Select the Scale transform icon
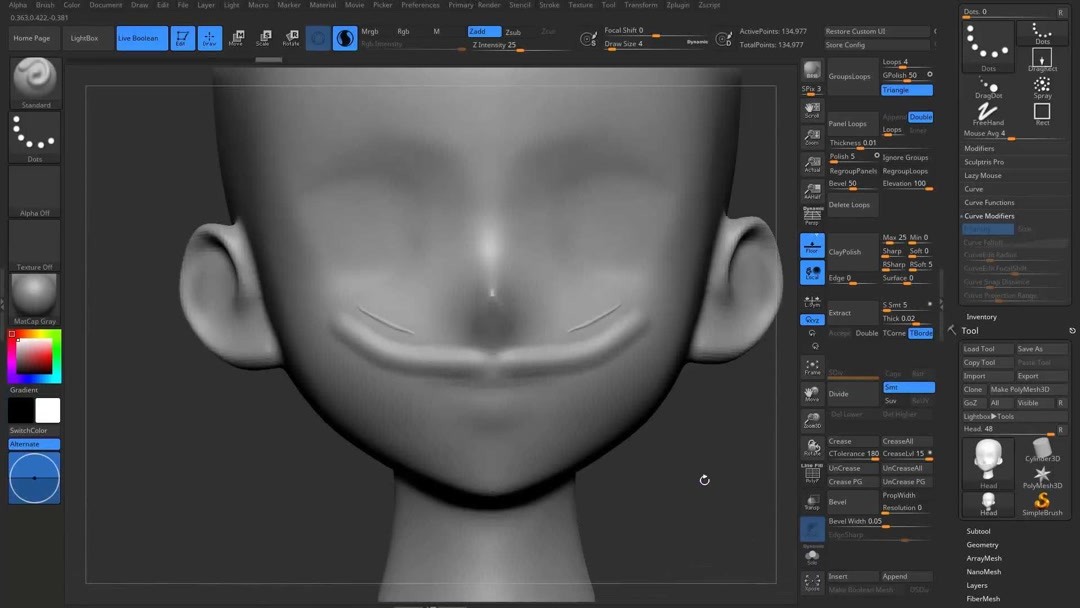 coord(263,39)
